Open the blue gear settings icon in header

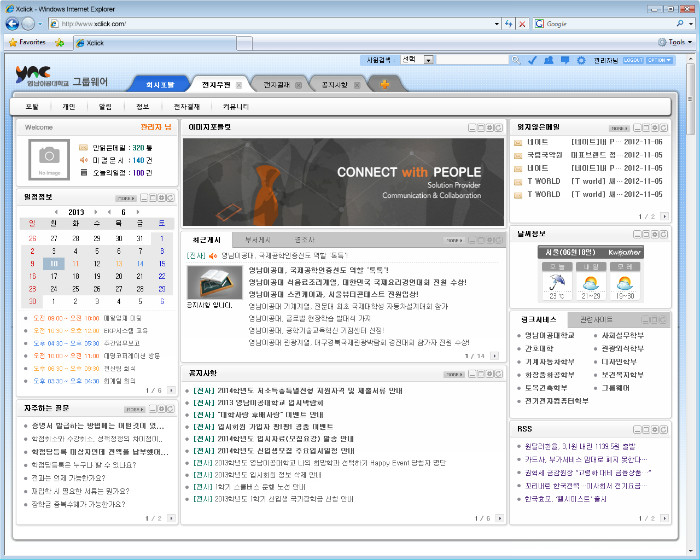(581, 60)
